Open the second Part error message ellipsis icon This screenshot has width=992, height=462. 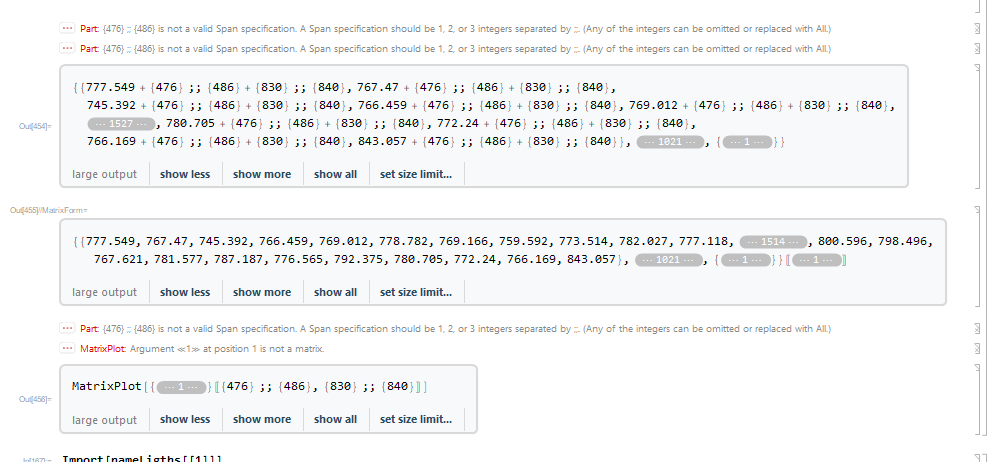(67, 48)
